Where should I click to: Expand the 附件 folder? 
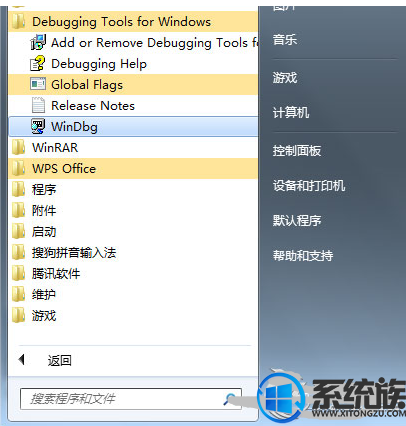point(133,211)
